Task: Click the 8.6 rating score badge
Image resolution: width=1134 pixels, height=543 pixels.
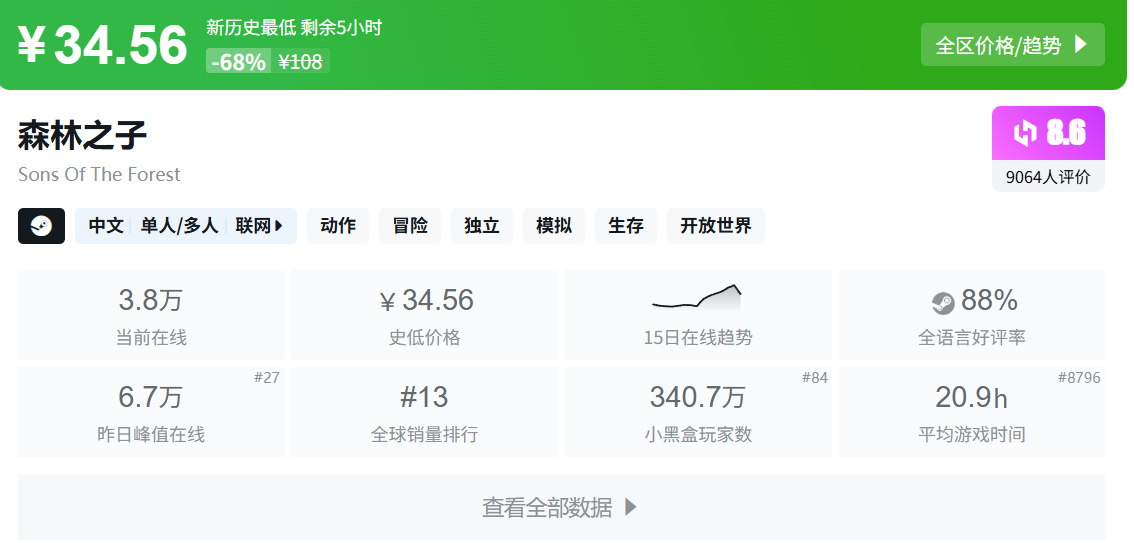Action: coord(1048,133)
